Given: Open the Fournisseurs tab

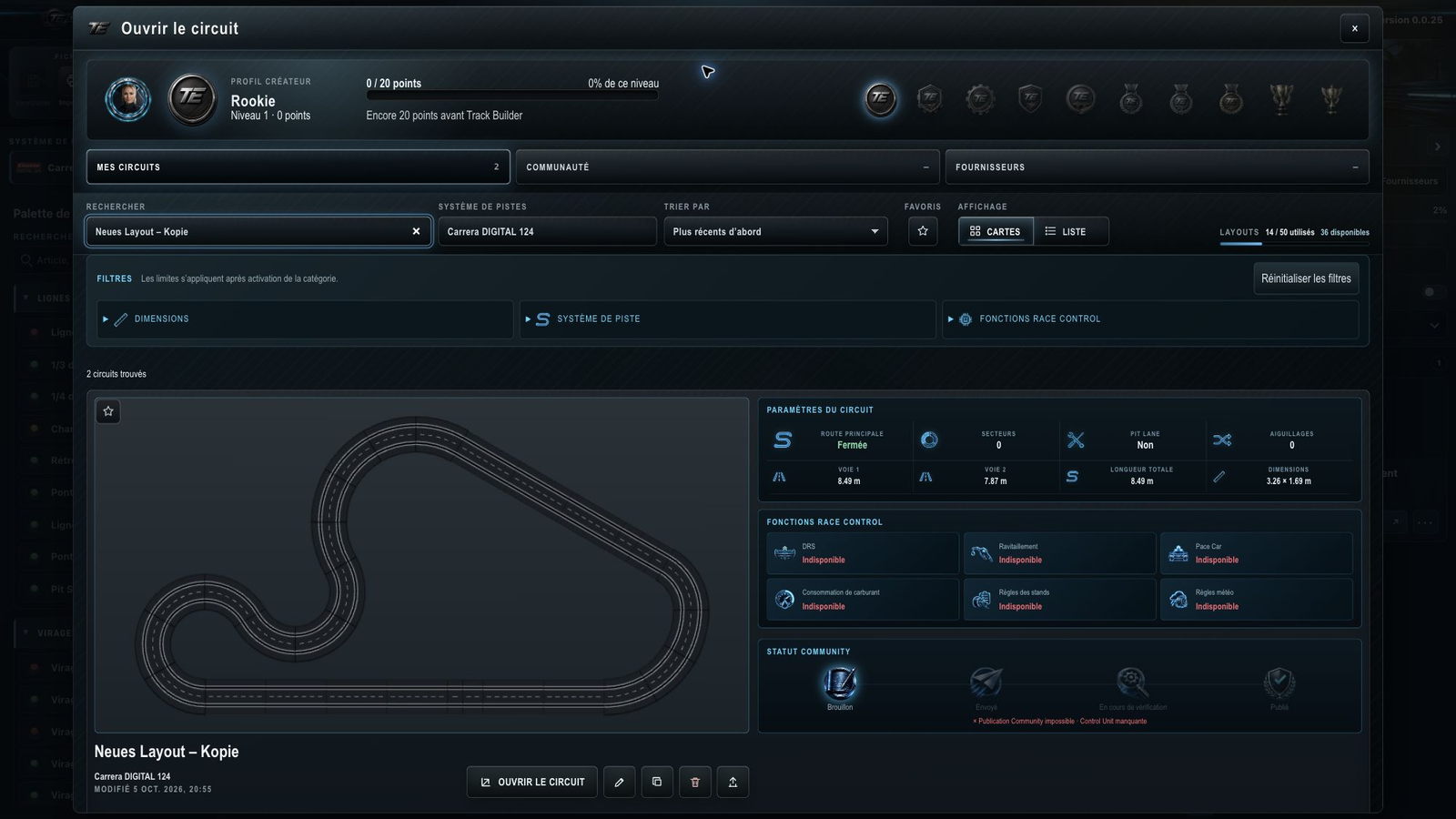Looking at the screenshot, I should (x=1157, y=167).
